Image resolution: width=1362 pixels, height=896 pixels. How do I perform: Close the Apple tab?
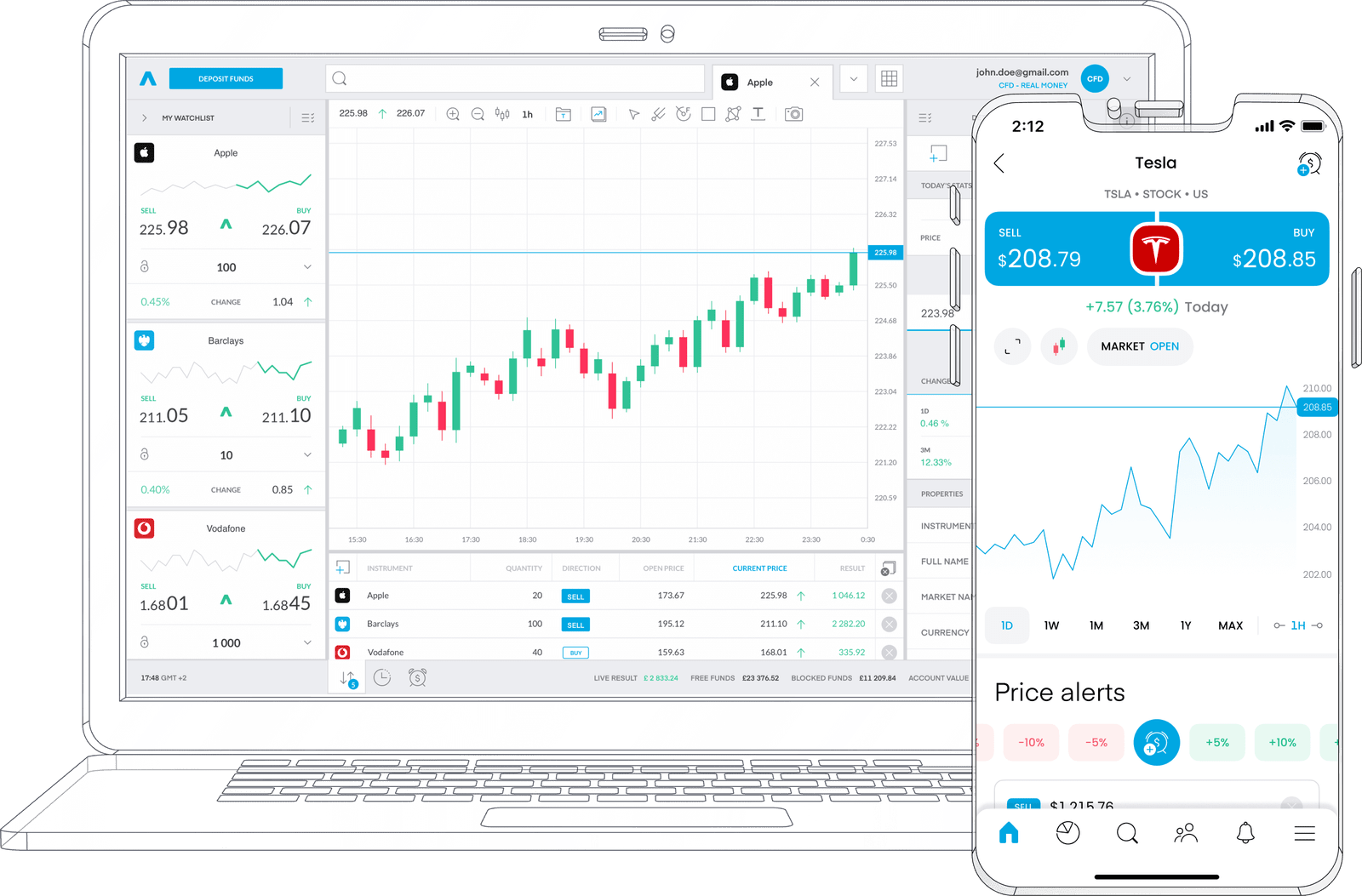[815, 83]
